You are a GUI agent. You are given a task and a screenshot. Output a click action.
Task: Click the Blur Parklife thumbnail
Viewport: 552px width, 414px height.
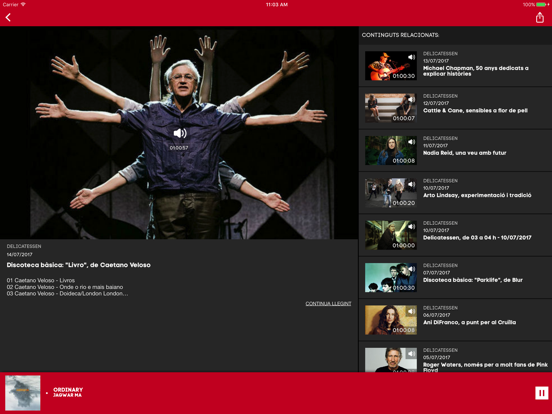point(391,277)
